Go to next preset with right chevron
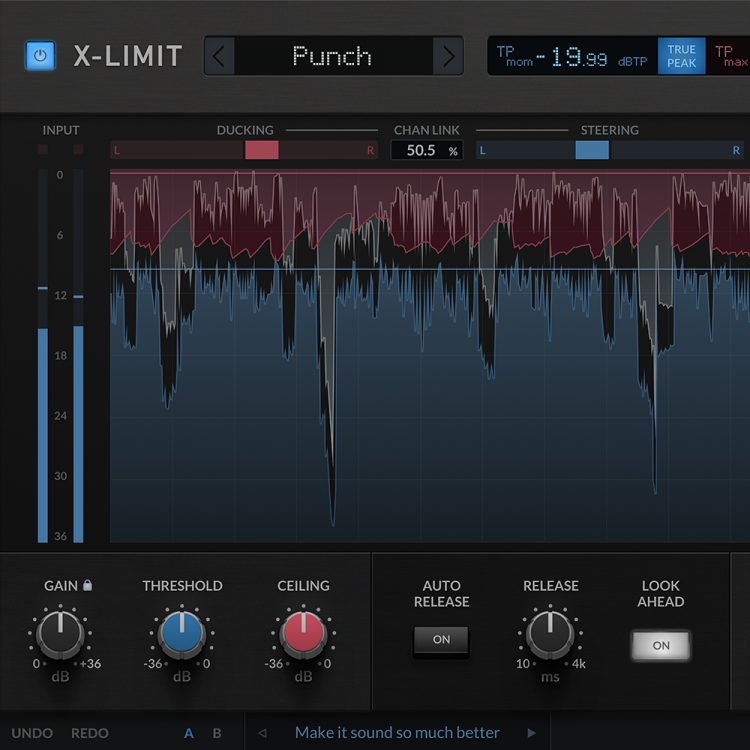 click(448, 56)
